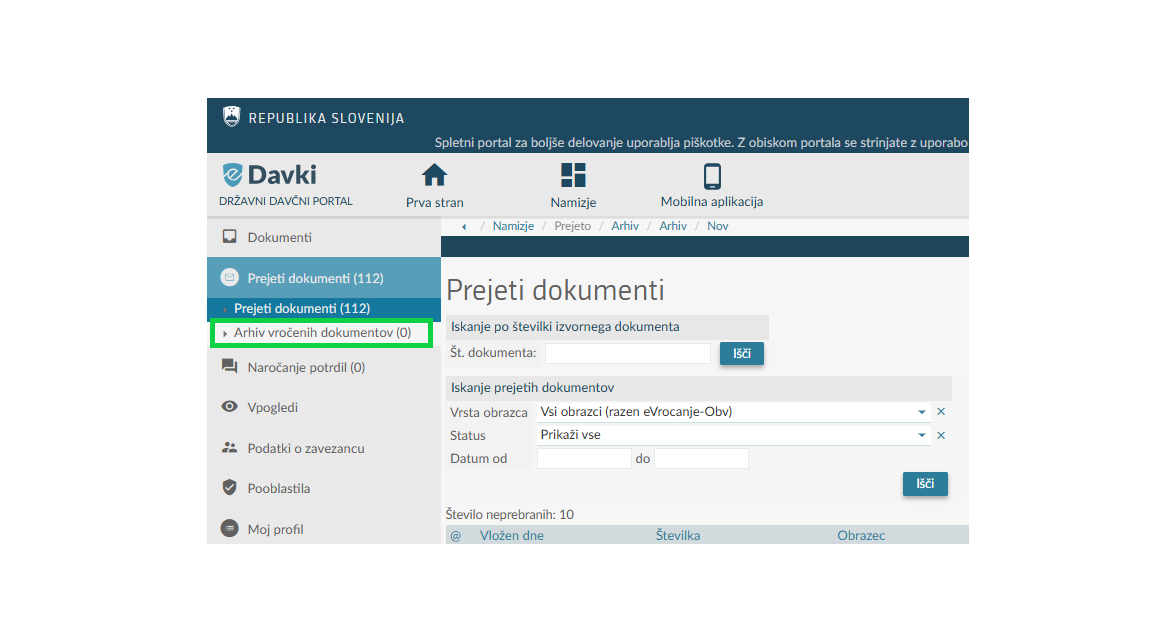Screen dimensions: 1176x642
Task: Focus the Št. dokumenta input field
Action: point(628,353)
